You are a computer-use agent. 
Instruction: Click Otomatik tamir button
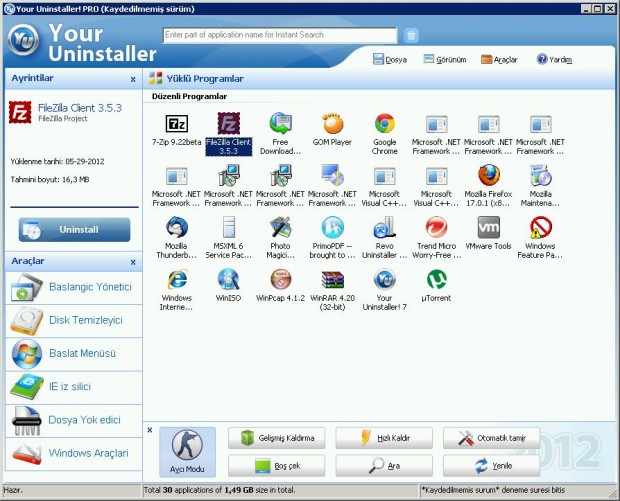pos(491,438)
